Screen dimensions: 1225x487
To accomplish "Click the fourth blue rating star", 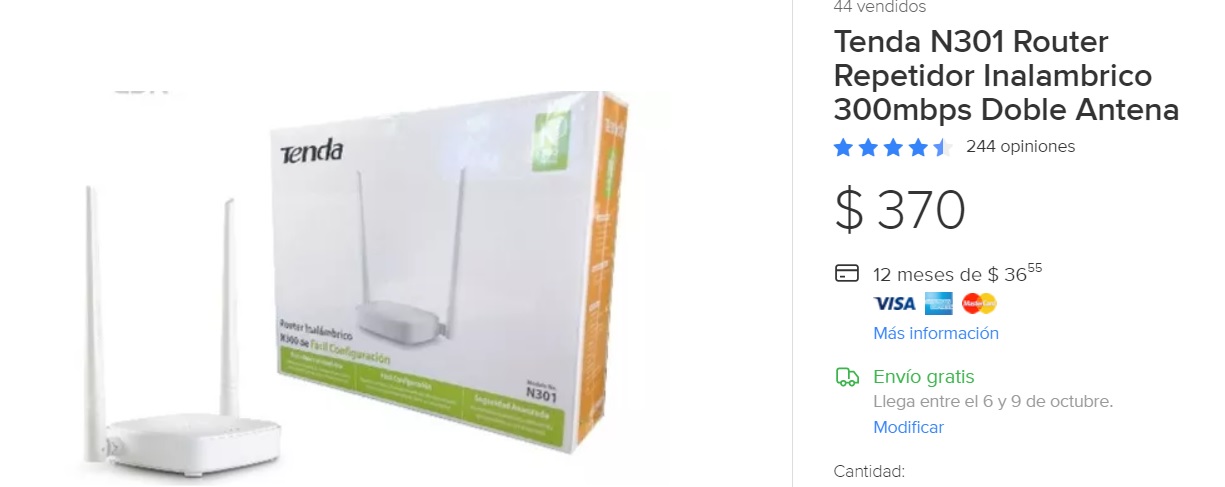I will pos(918,148).
